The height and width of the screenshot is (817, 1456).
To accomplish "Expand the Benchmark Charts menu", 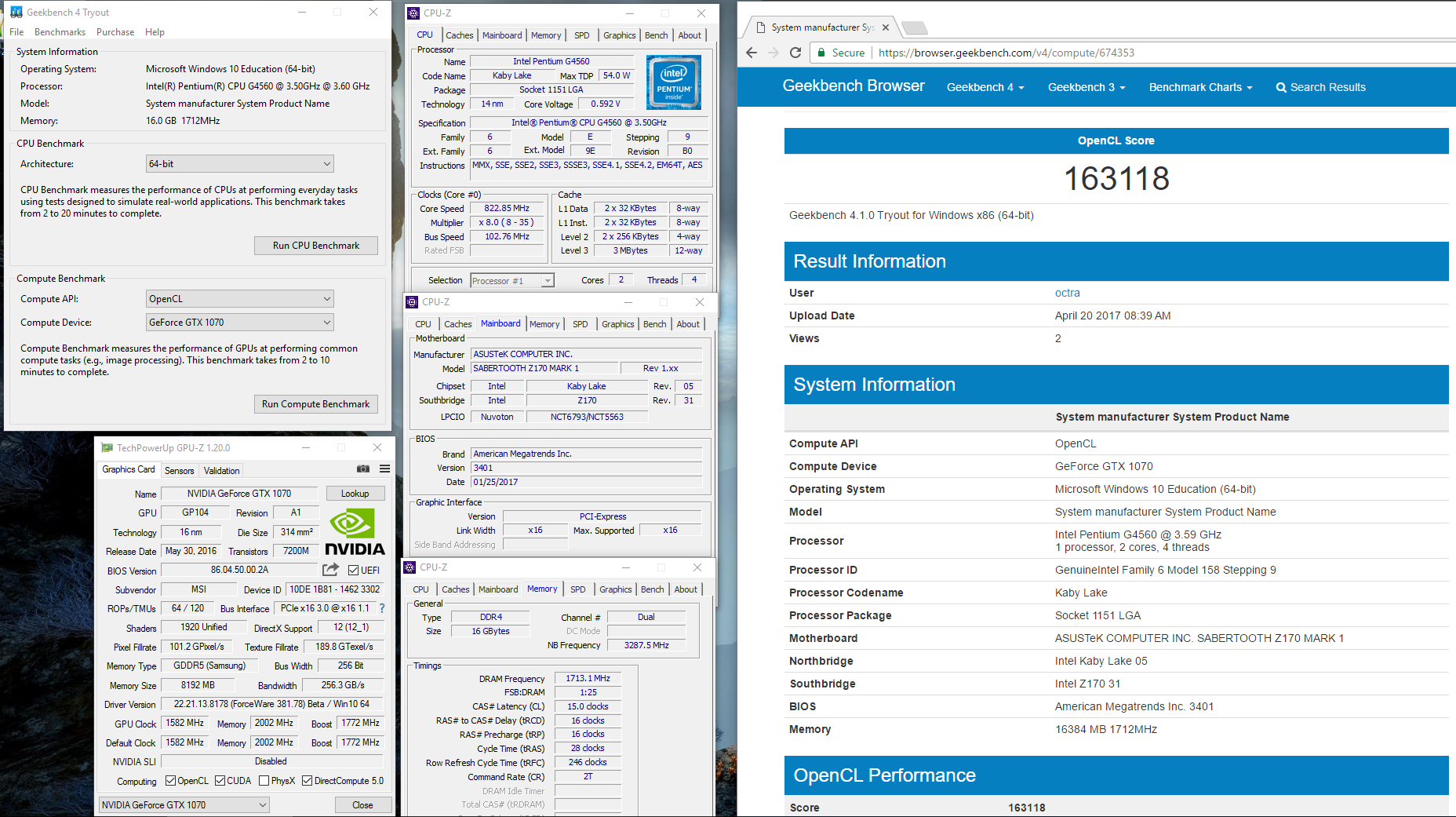I will point(1200,87).
